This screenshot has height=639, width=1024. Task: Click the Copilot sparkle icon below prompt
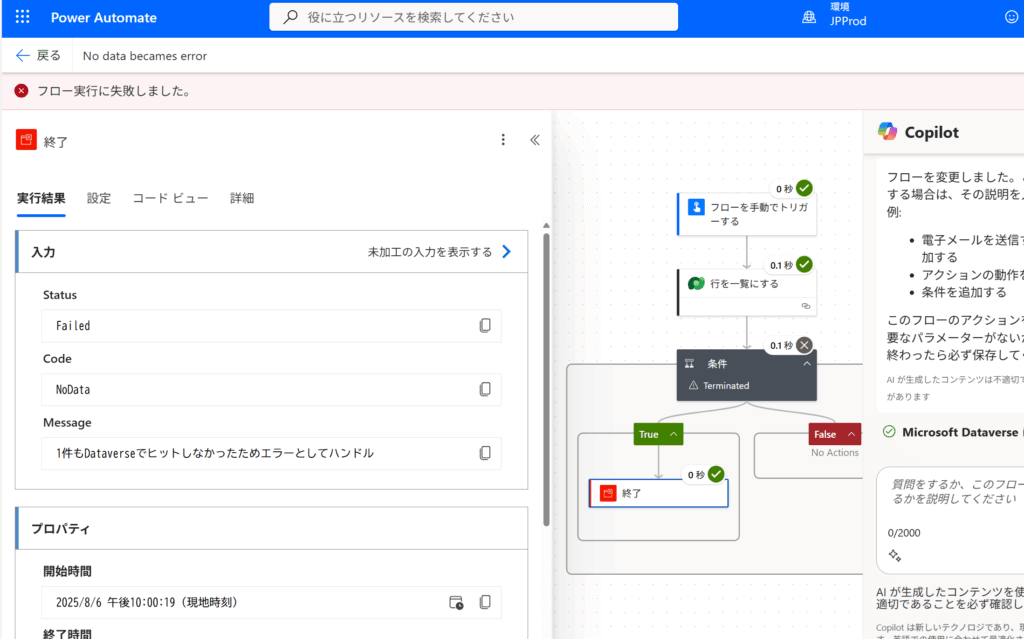point(895,556)
